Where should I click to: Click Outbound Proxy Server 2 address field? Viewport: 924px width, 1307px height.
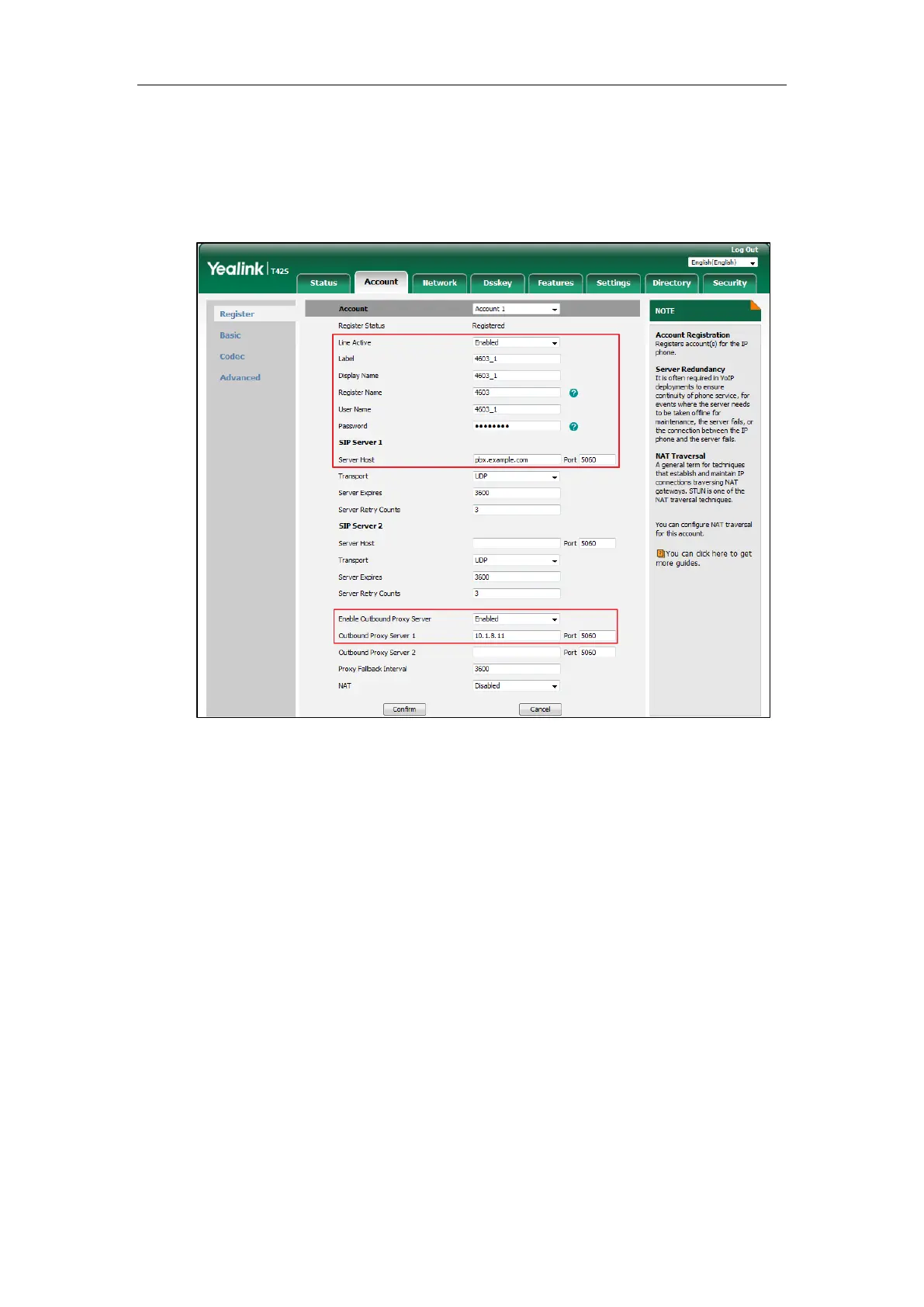coord(516,653)
